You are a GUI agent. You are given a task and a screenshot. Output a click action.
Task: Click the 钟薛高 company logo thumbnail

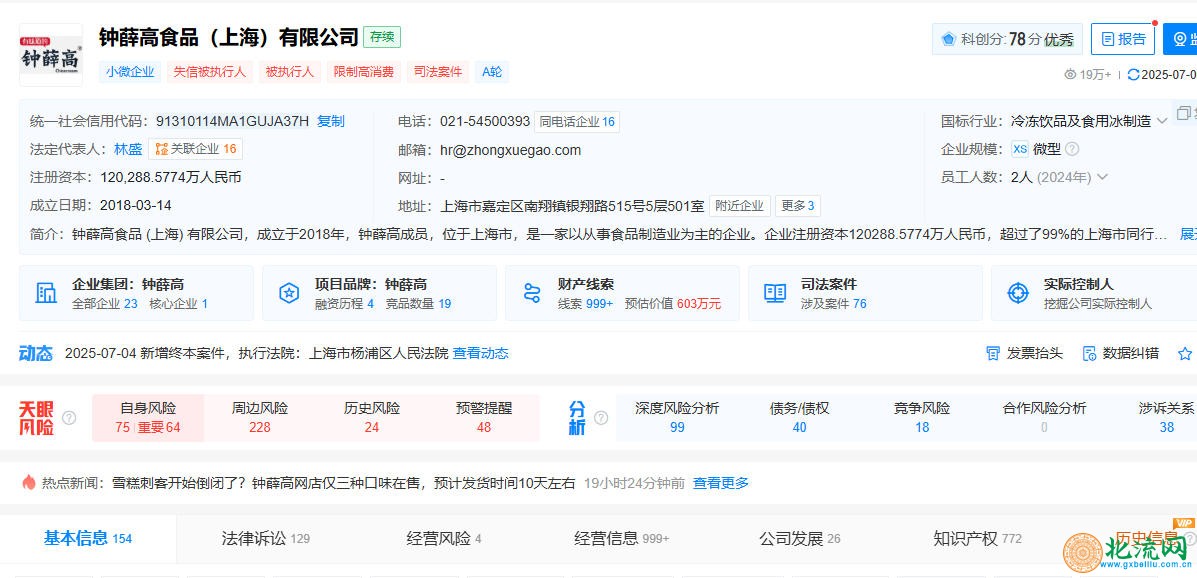[51, 55]
